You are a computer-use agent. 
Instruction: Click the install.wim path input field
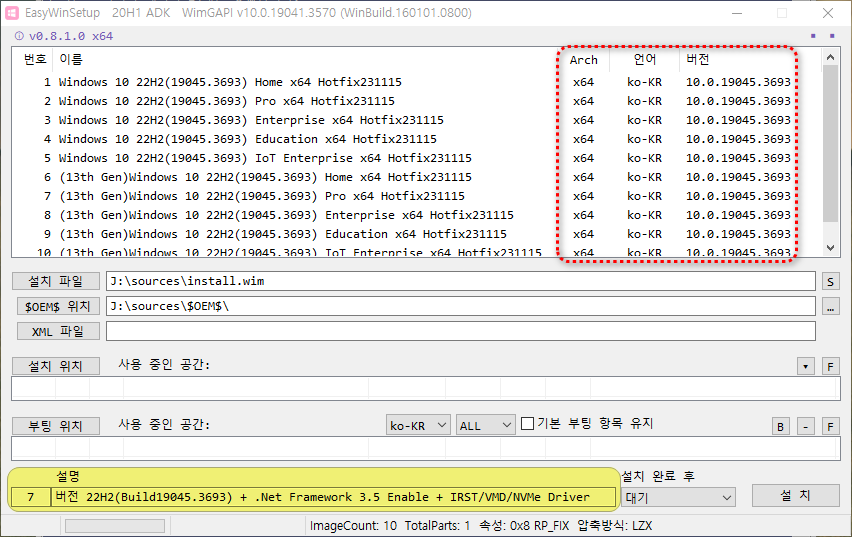461,281
